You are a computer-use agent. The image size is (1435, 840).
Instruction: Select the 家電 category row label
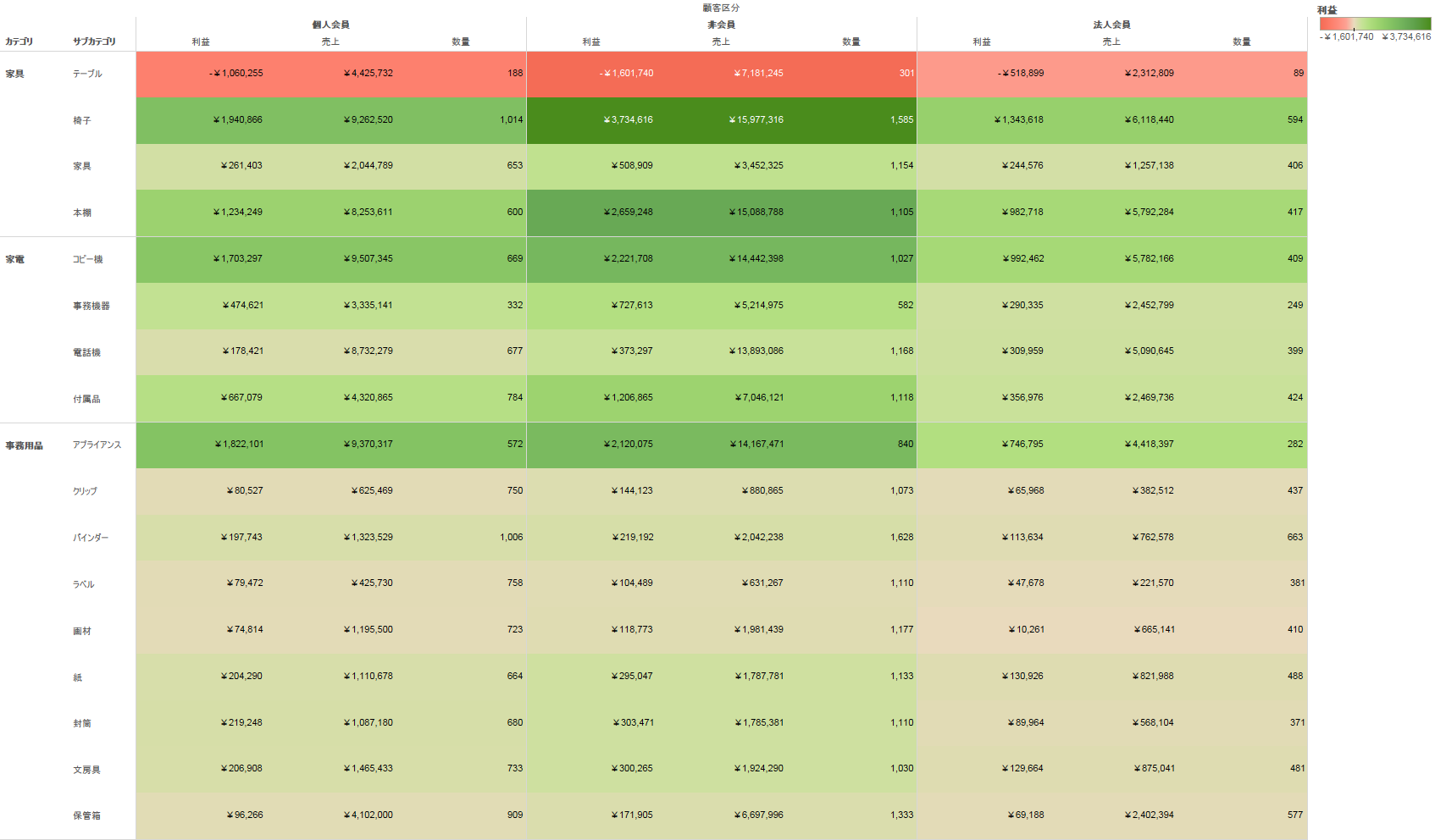click(15, 260)
